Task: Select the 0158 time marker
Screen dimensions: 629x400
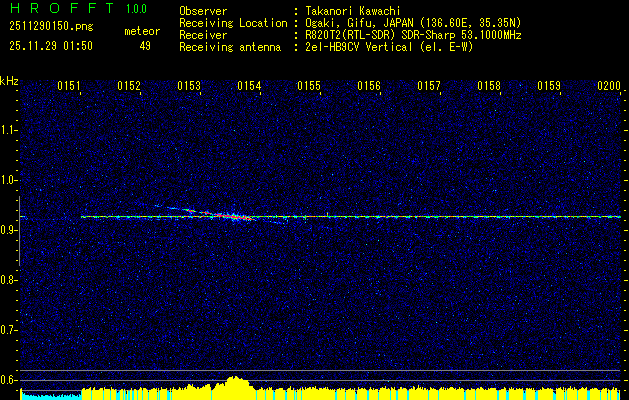Action: (x=489, y=86)
